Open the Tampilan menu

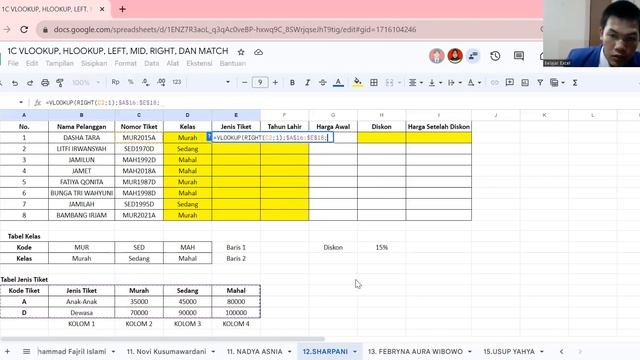pyautogui.click(x=60, y=63)
